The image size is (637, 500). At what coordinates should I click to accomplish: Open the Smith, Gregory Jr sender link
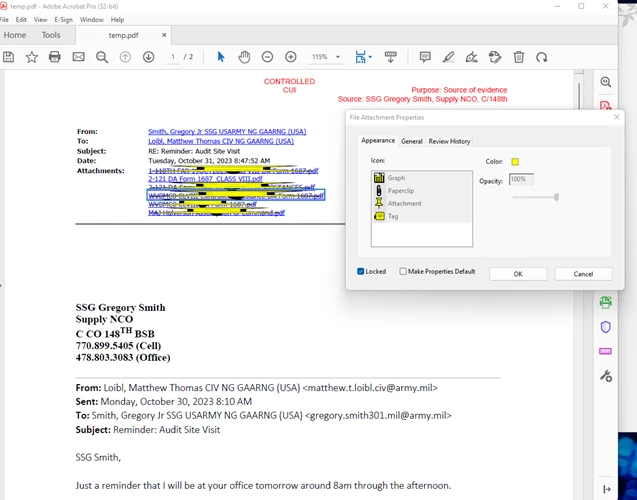point(227,132)
